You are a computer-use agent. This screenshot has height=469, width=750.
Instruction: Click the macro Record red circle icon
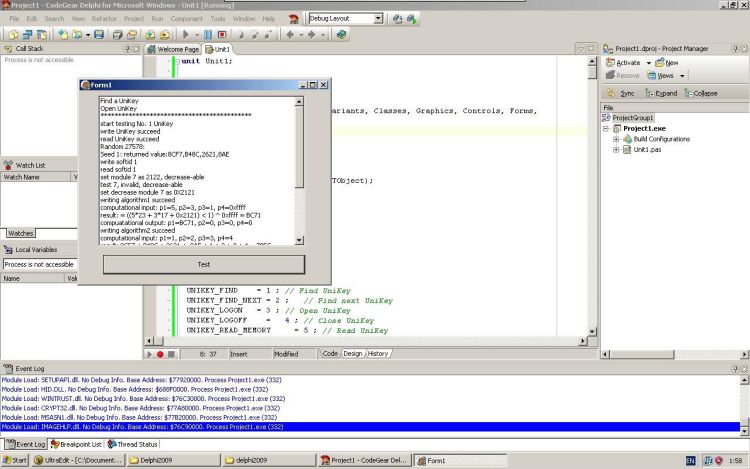pos(160,354)
